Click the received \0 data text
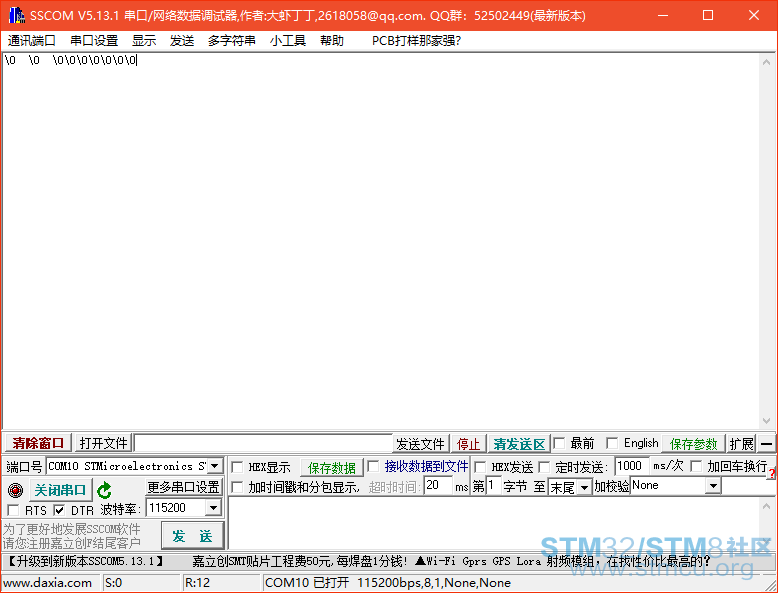Image resolution: width=778 pixels, height=593 pixels. tap(71, 61)
